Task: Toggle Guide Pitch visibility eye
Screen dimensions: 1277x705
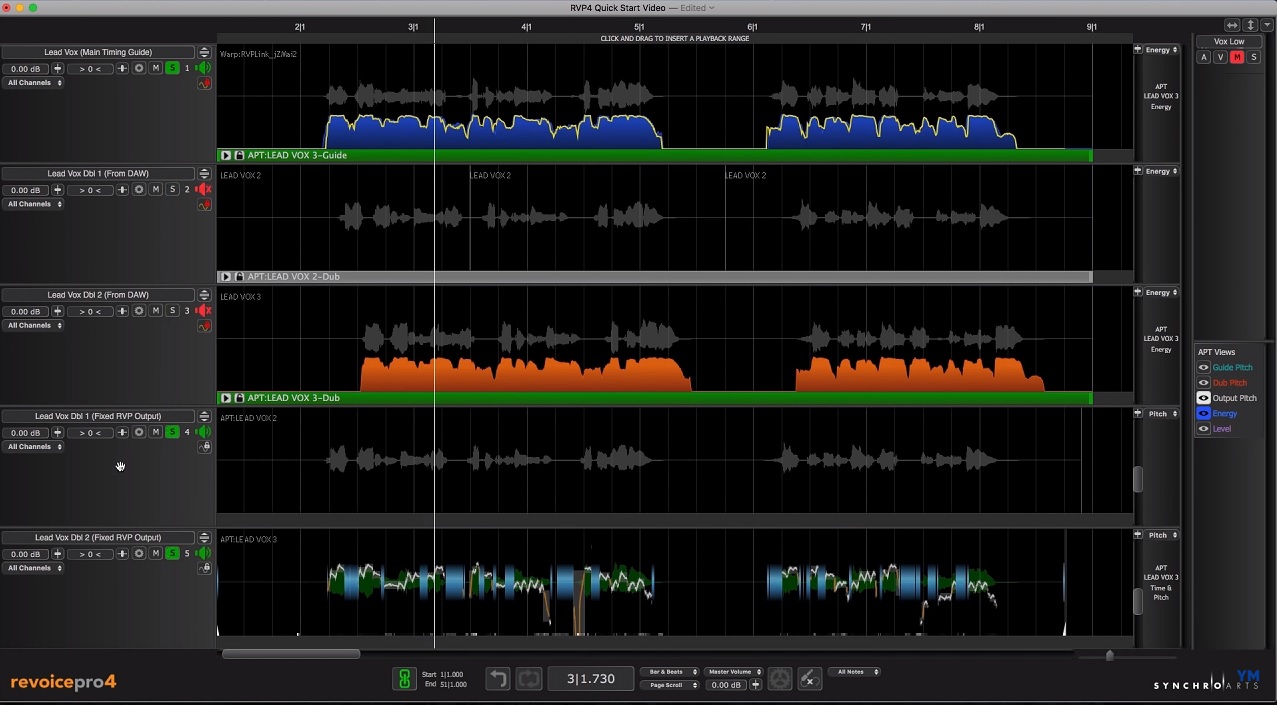Action: 1204,368
